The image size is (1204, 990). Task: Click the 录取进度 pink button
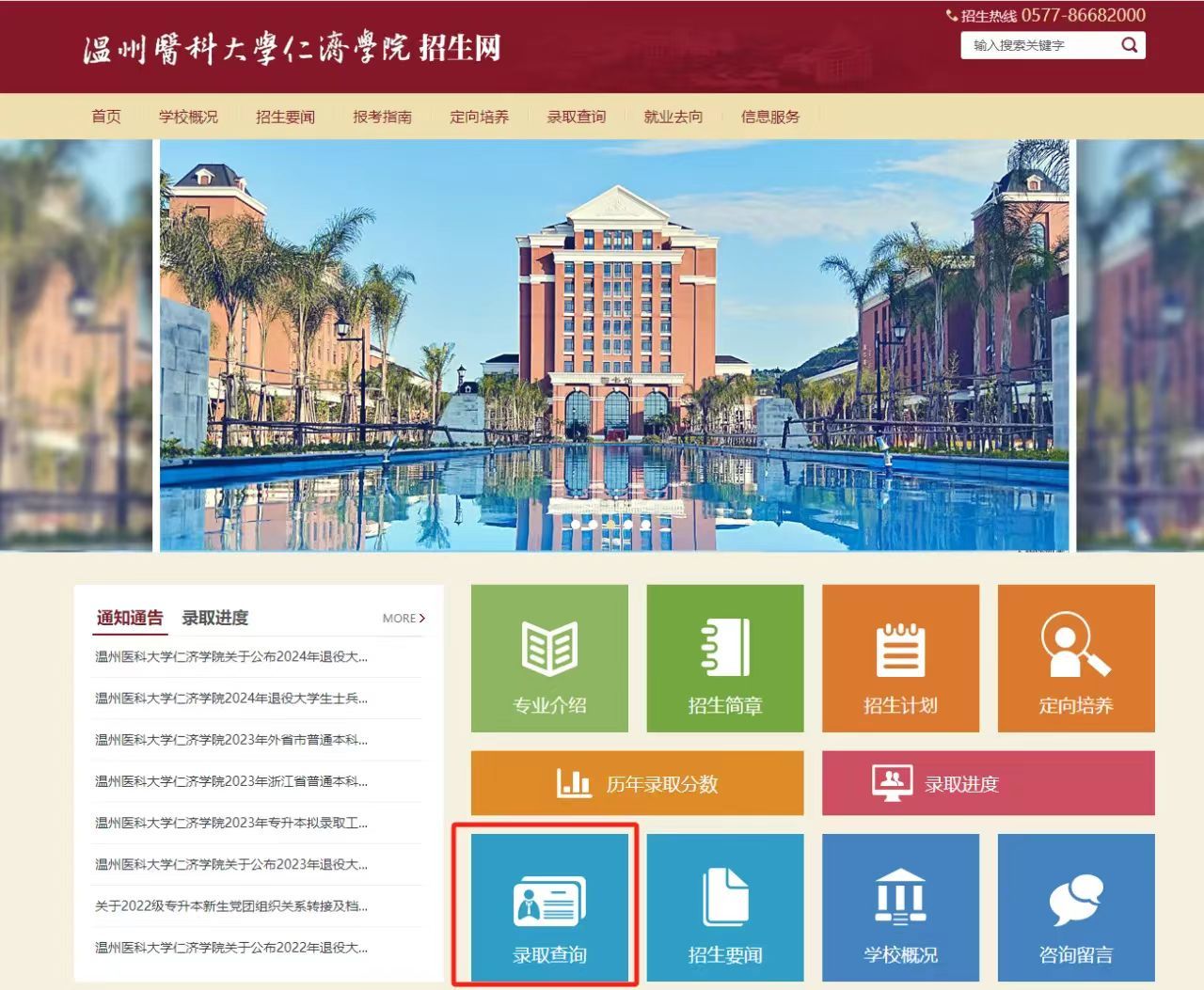pyautogui.click(x=988, y=783)
